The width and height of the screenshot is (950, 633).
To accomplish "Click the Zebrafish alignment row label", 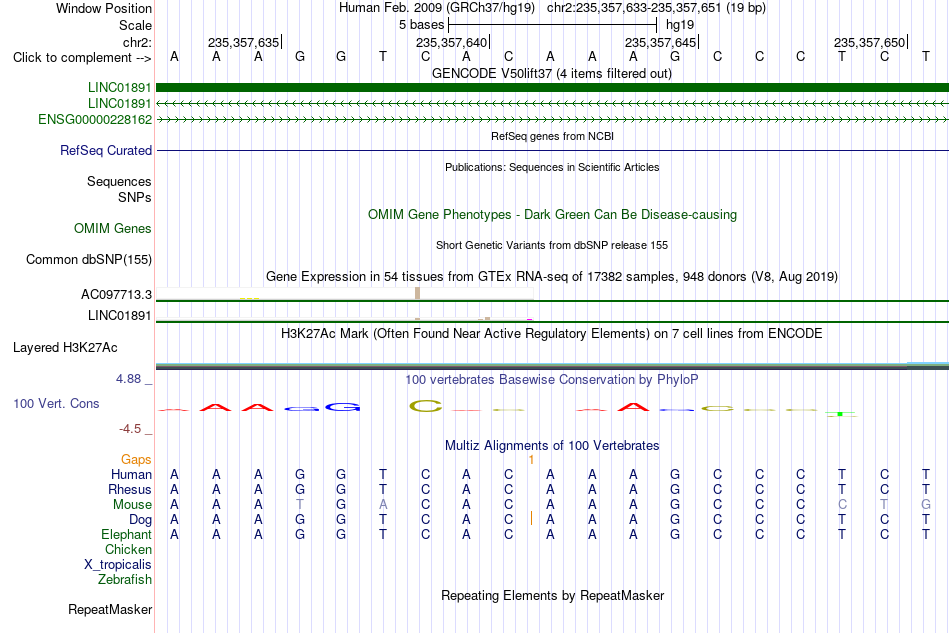I will 125,580.
